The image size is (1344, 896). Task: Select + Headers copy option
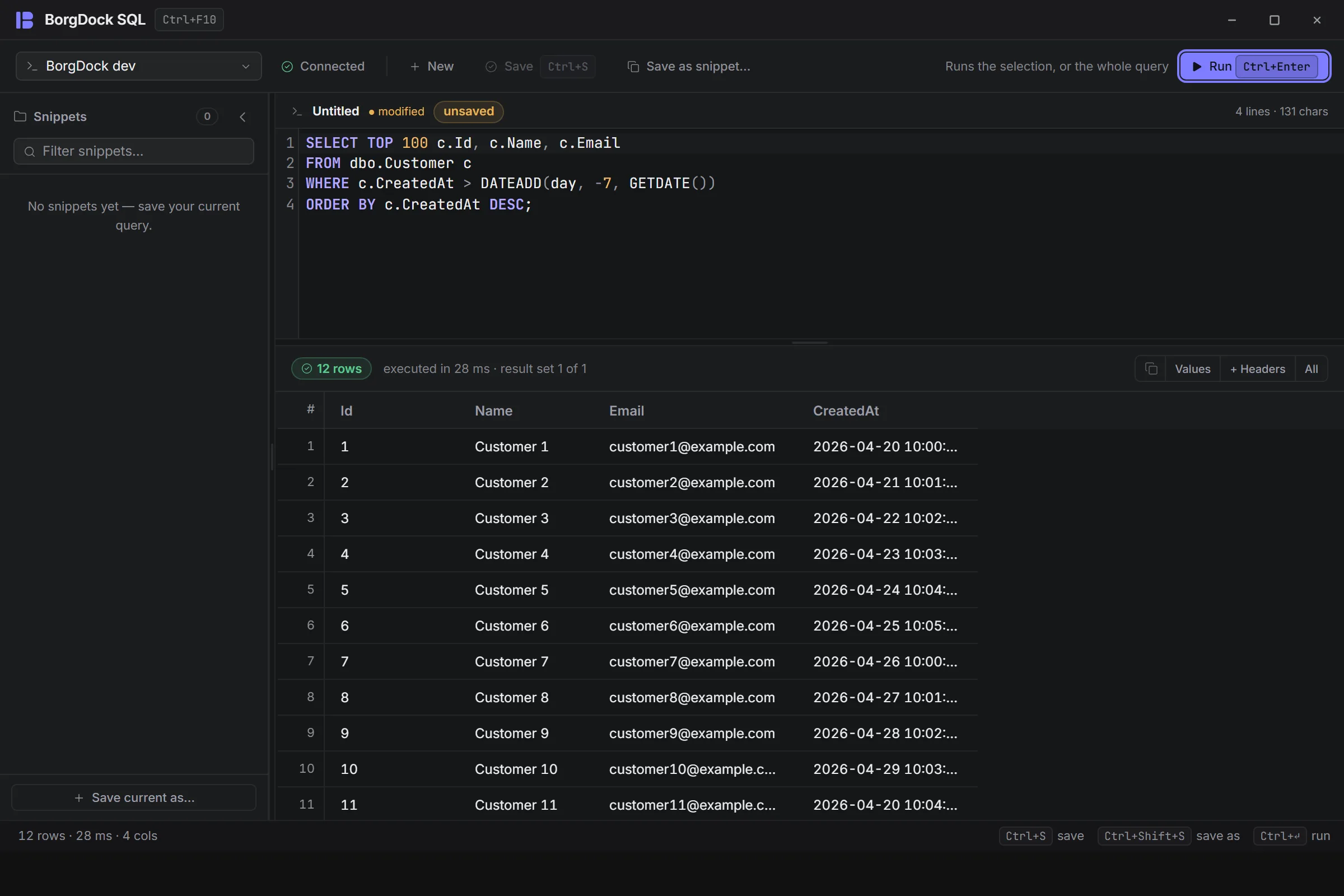[1257, 369]
